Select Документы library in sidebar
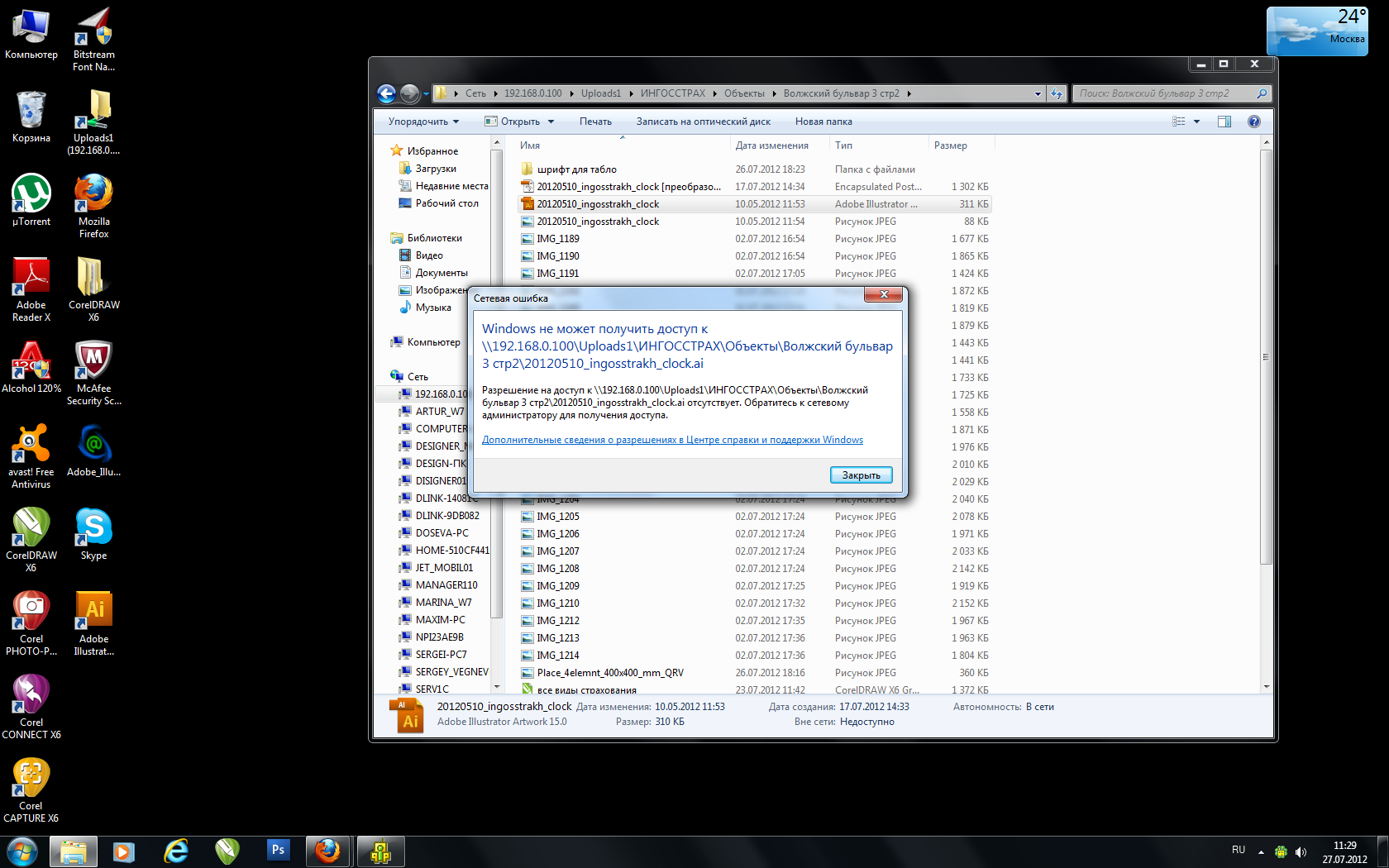The image size is (1389, 868). [x=442, y=273]
